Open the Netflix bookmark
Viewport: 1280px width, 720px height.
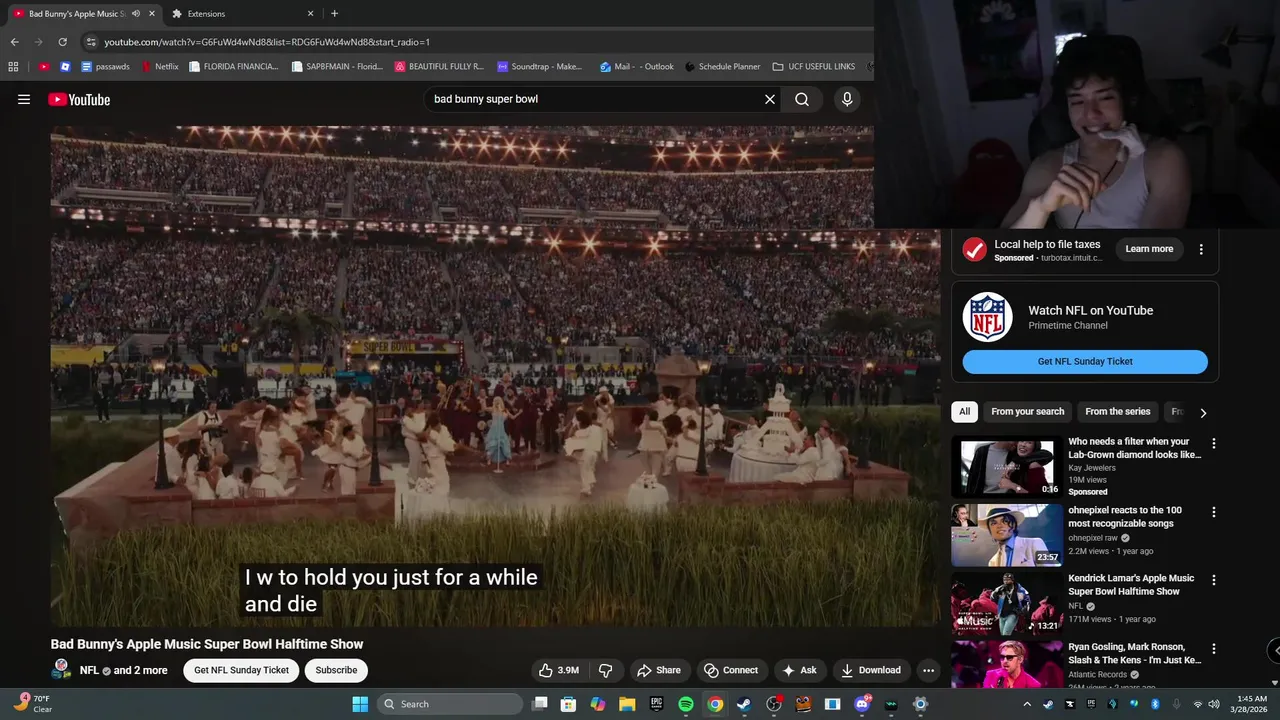tap(160, 67)
